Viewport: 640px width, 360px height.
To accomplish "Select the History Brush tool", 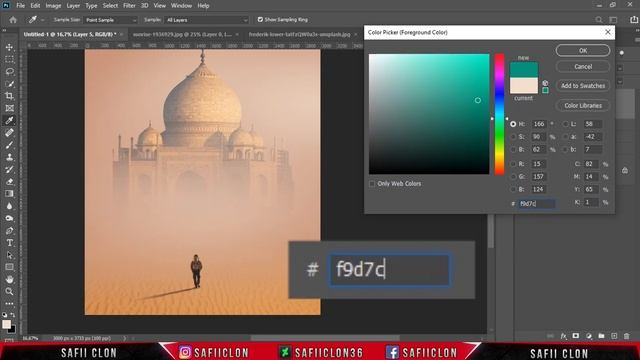I will 9,169.
